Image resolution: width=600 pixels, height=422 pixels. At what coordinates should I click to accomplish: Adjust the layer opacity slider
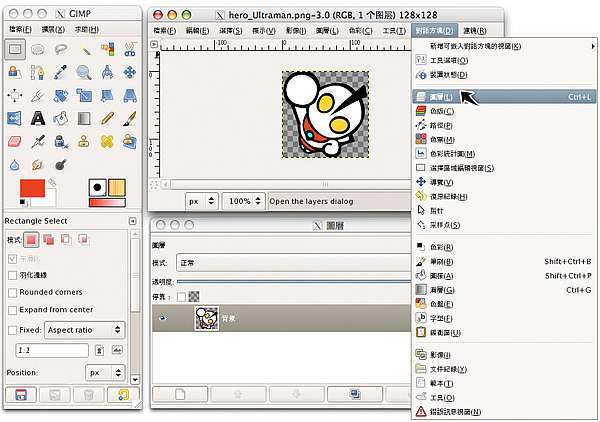click(x=293, y=282)
